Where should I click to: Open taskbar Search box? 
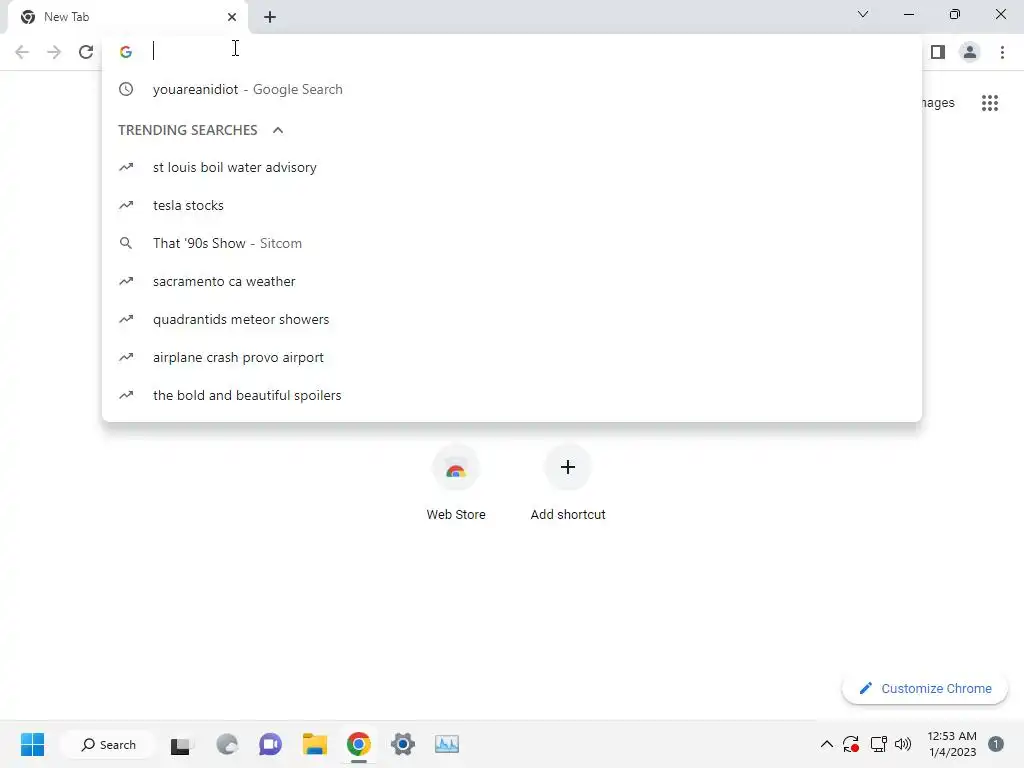coord(108,744)
